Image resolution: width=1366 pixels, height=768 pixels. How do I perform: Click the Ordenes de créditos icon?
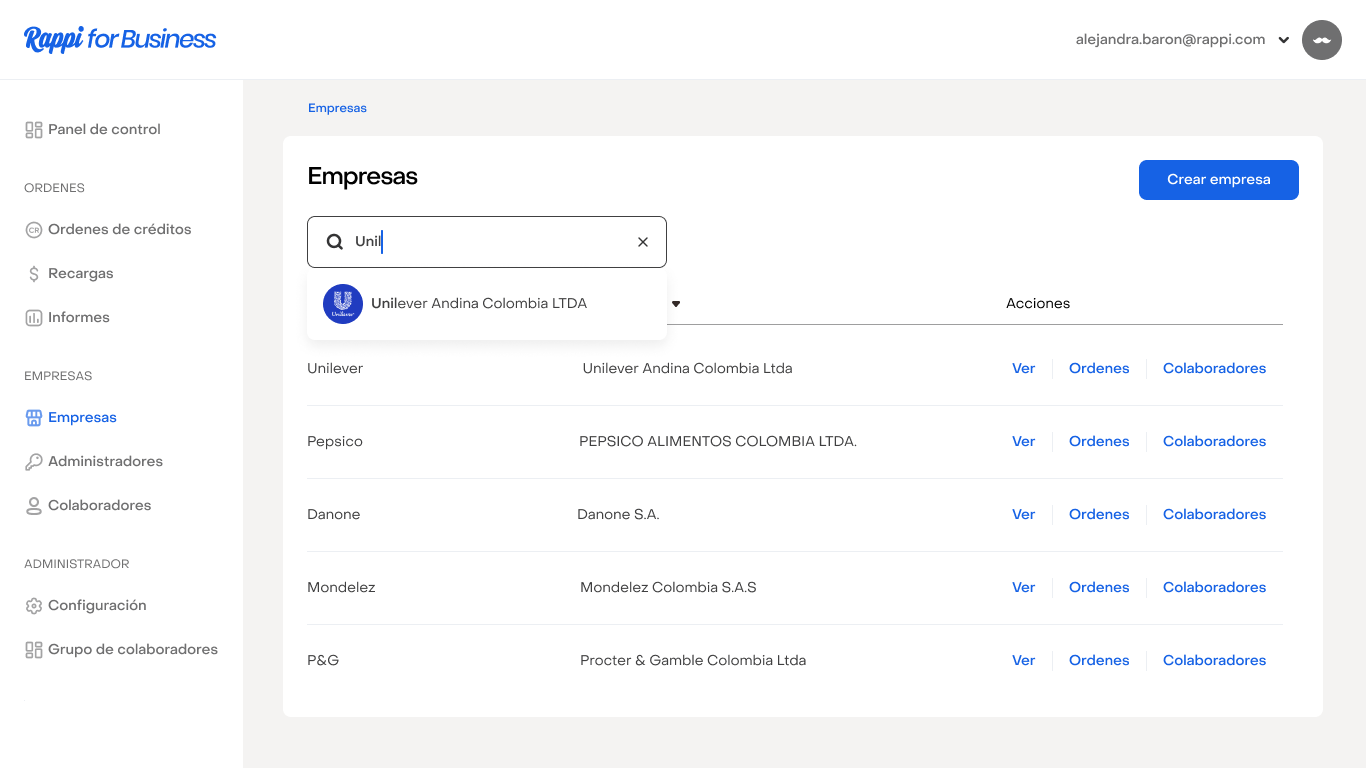point(34,230)
